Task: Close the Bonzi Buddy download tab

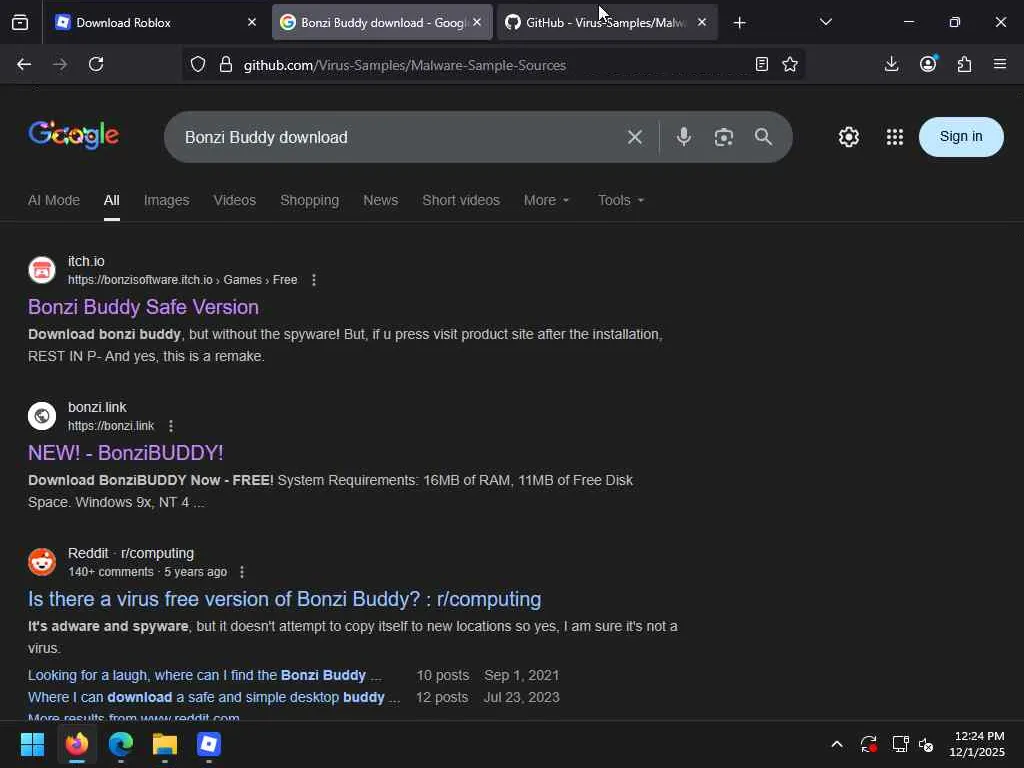Action: pyautogui.click(x=477, y=22)
